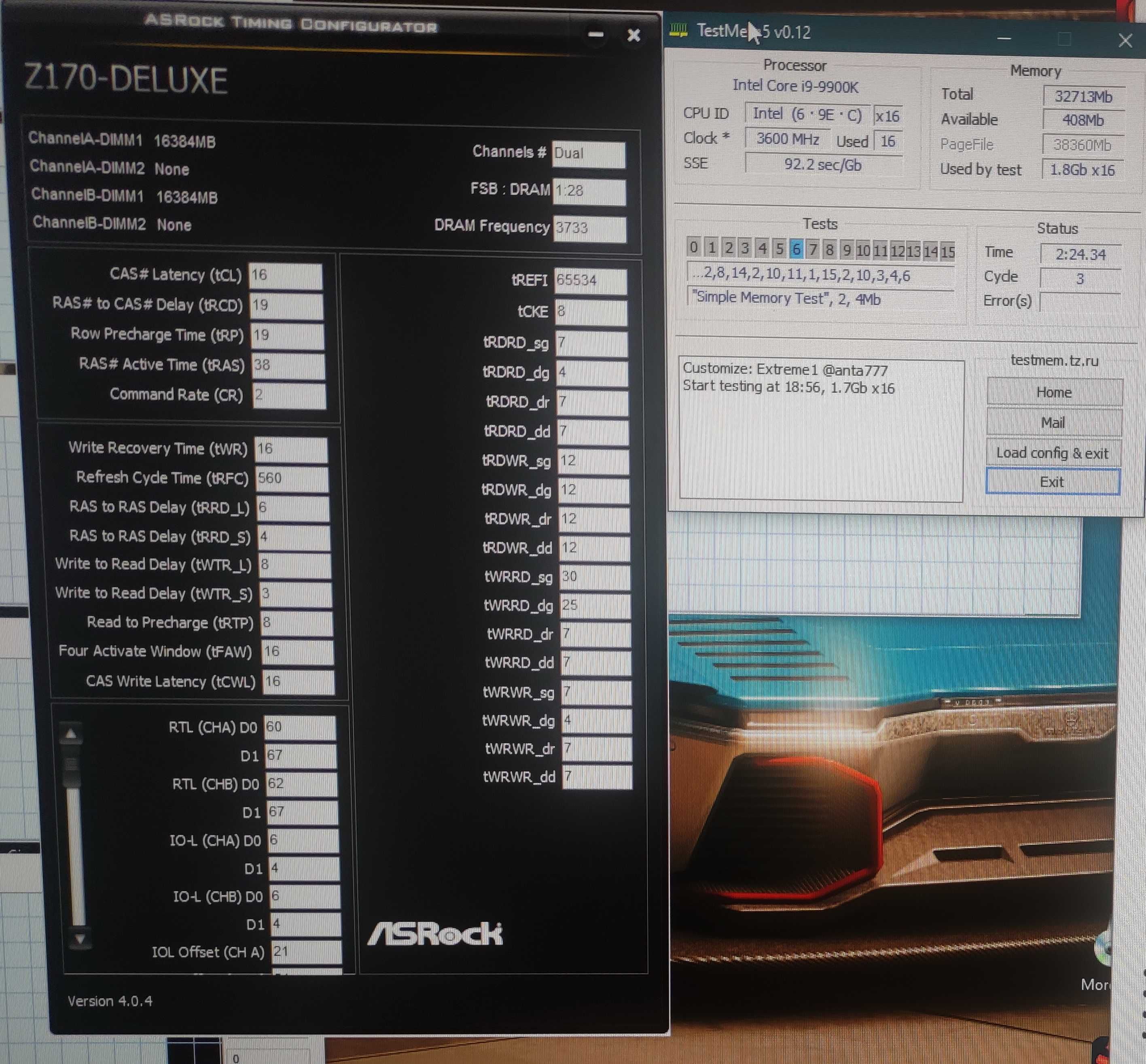Click the Mail button in TestMem5
1146x1064 pixels.
[x=1053, y=423]
